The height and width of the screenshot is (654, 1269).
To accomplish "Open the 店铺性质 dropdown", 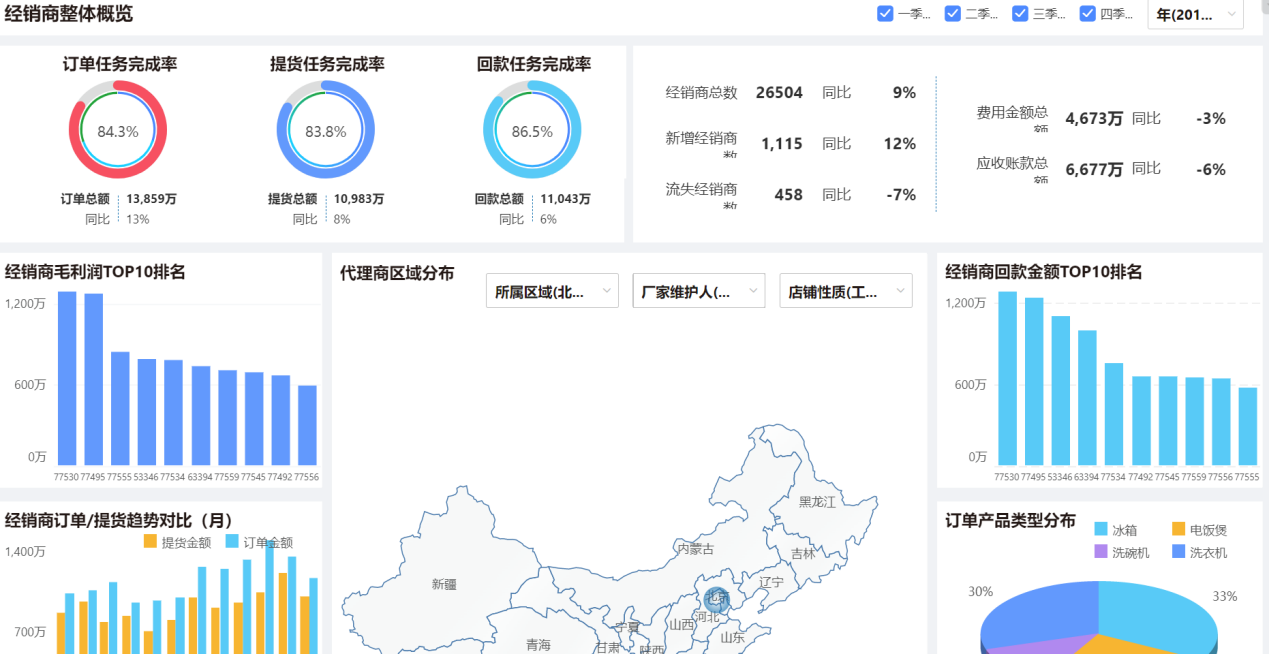I will pos(846,291).
